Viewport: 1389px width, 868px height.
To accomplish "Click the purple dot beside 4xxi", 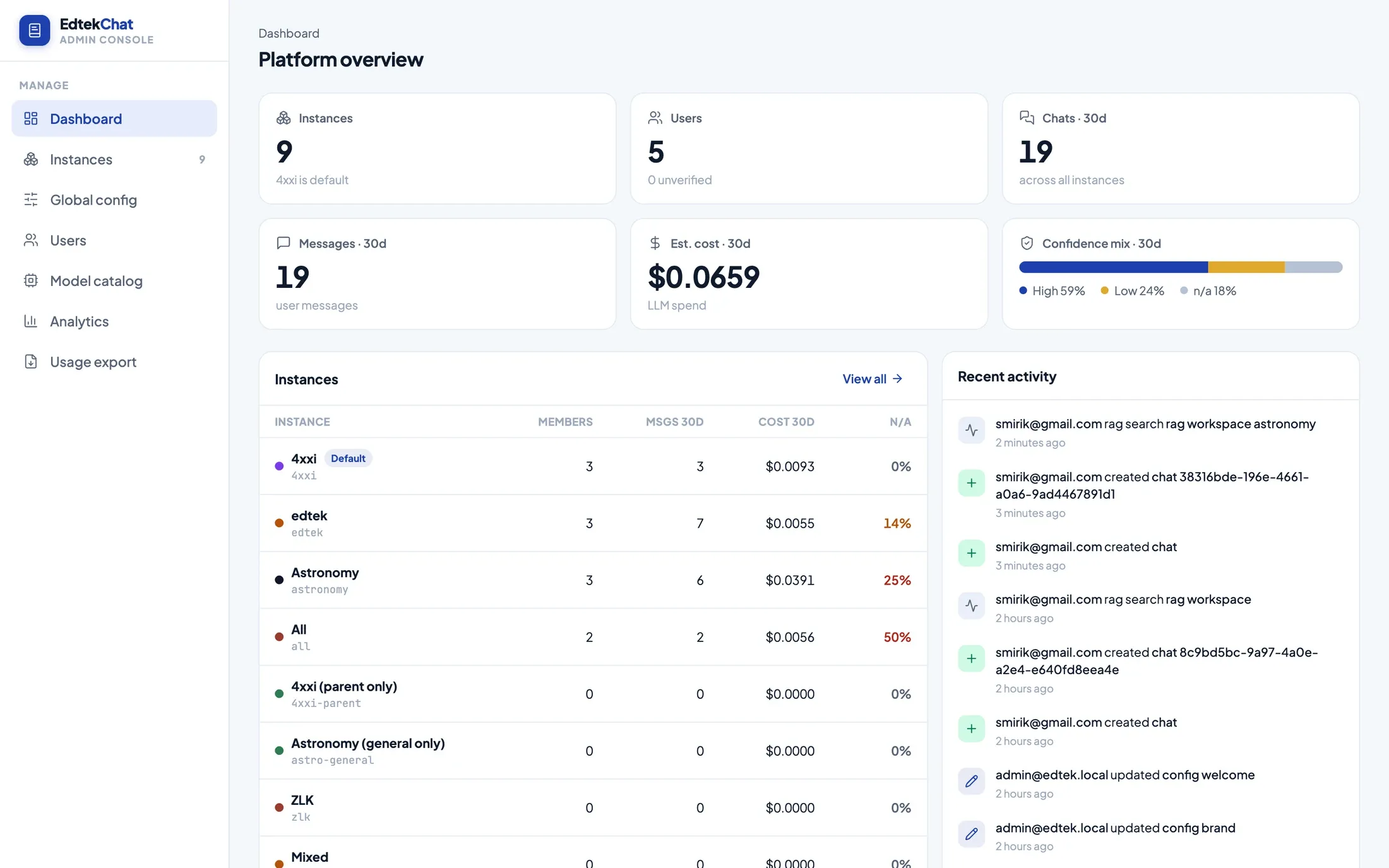I will [x=279, y=466].
